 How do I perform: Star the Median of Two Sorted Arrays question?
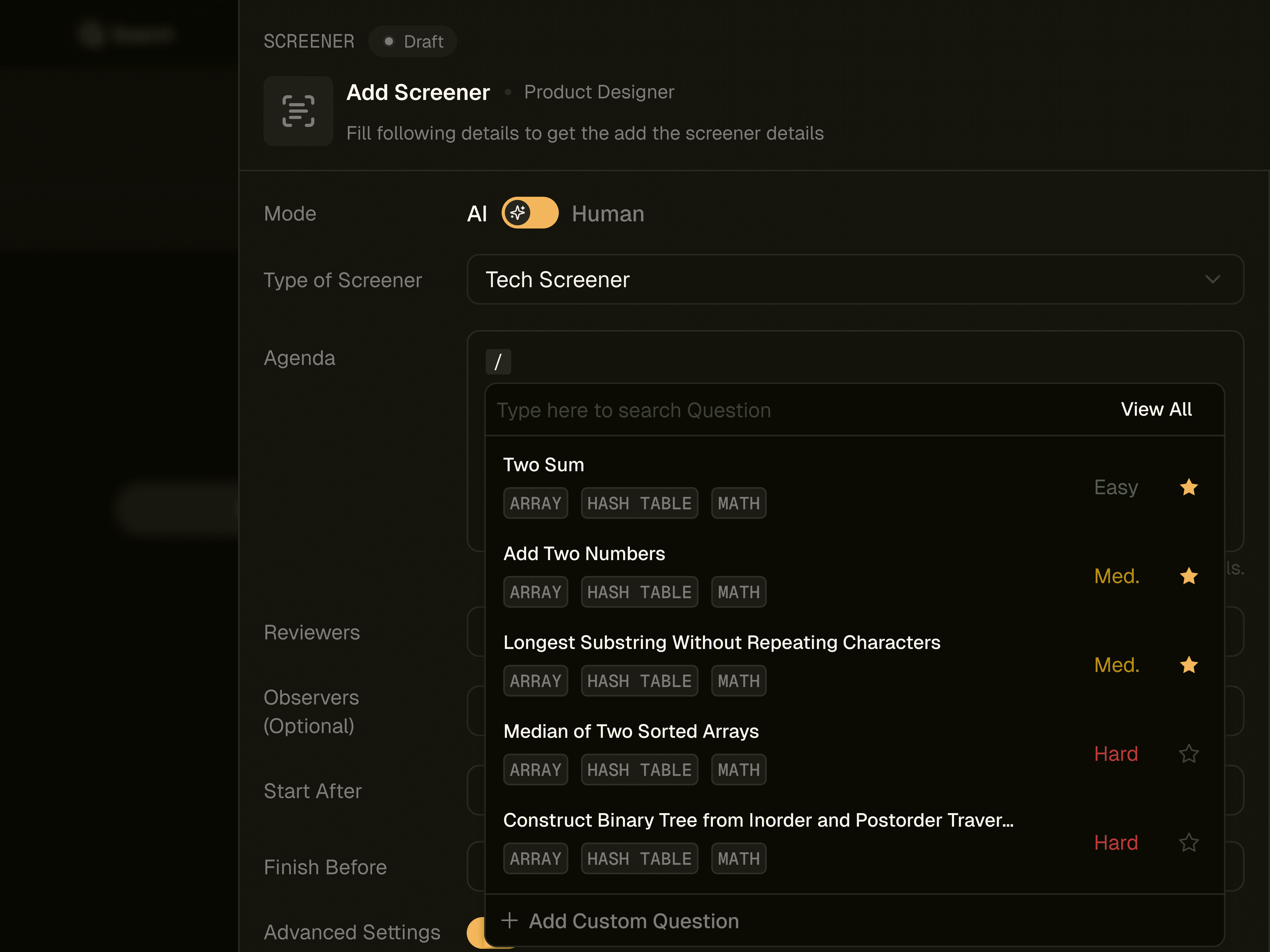tap(1189, 753)
